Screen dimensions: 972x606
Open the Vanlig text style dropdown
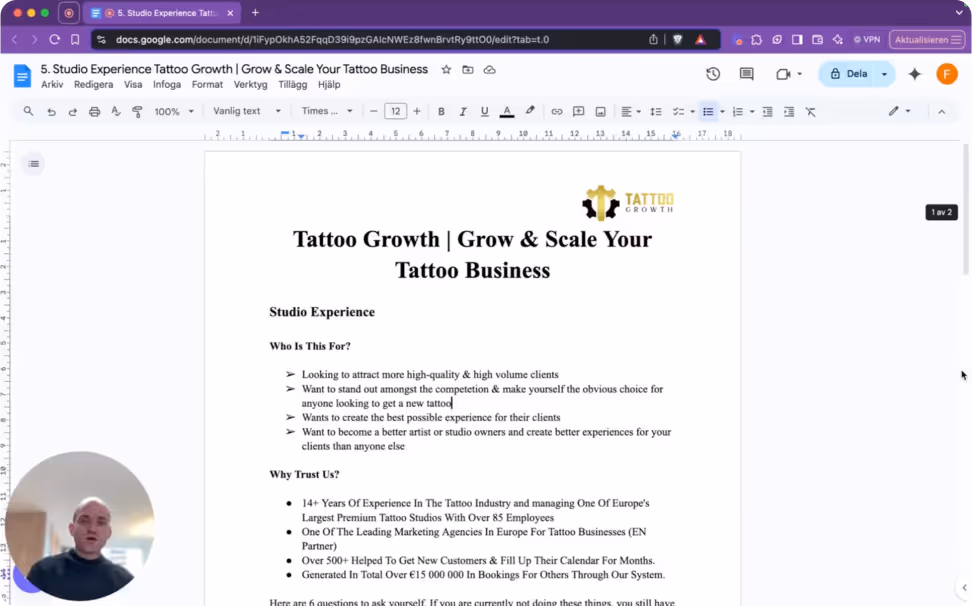[x=247, y=111]
